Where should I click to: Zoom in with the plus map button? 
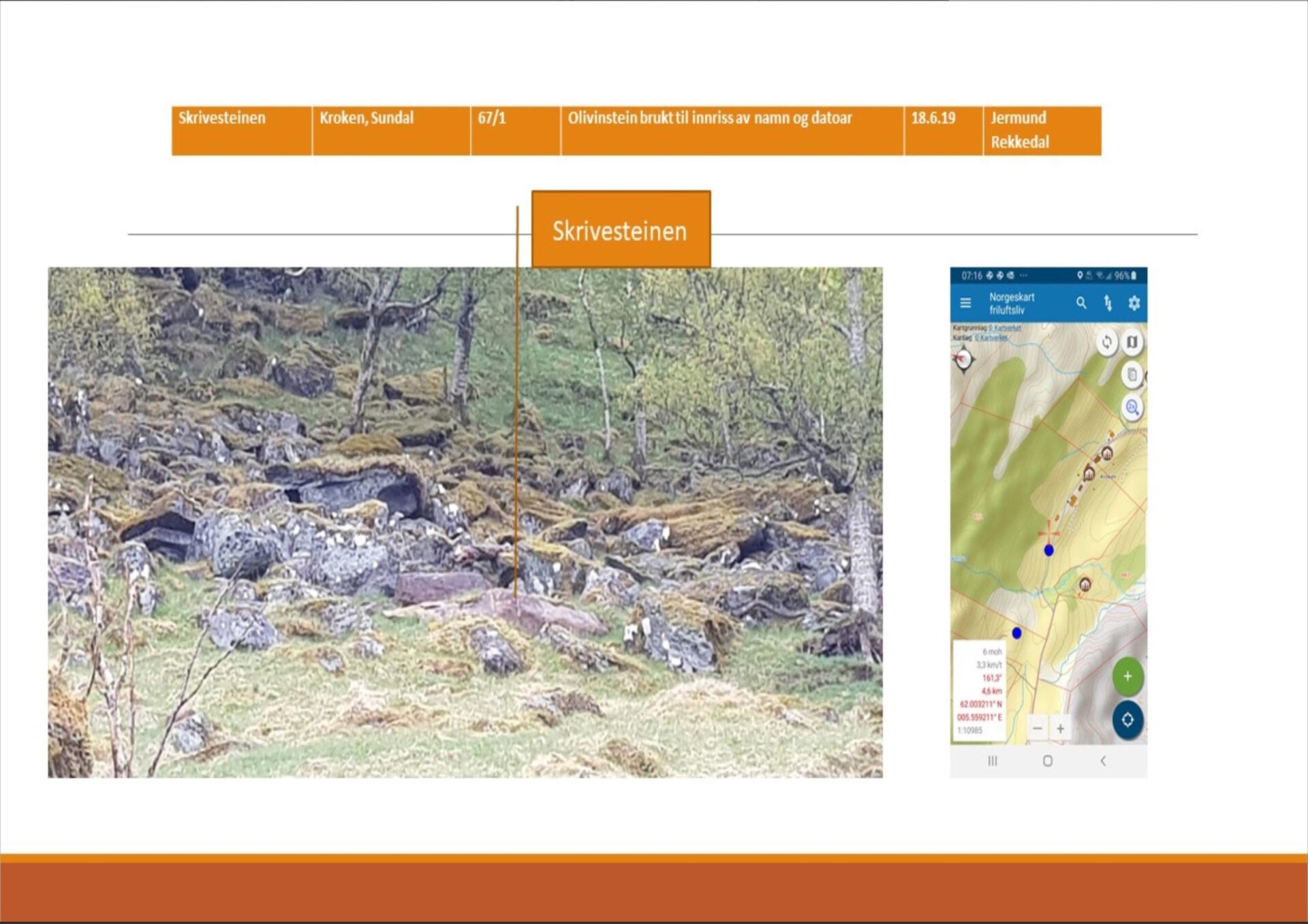1060,729
